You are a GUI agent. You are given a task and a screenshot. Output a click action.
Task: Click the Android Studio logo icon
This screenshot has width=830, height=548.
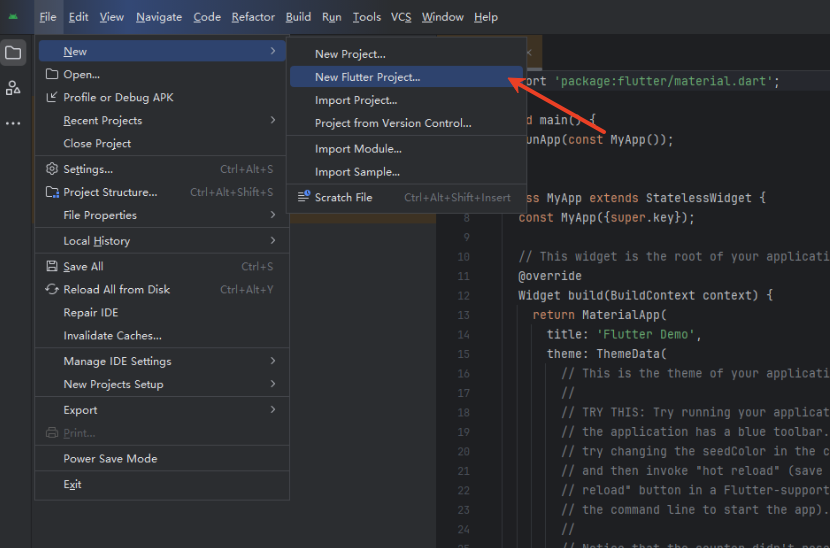[13, 17]
